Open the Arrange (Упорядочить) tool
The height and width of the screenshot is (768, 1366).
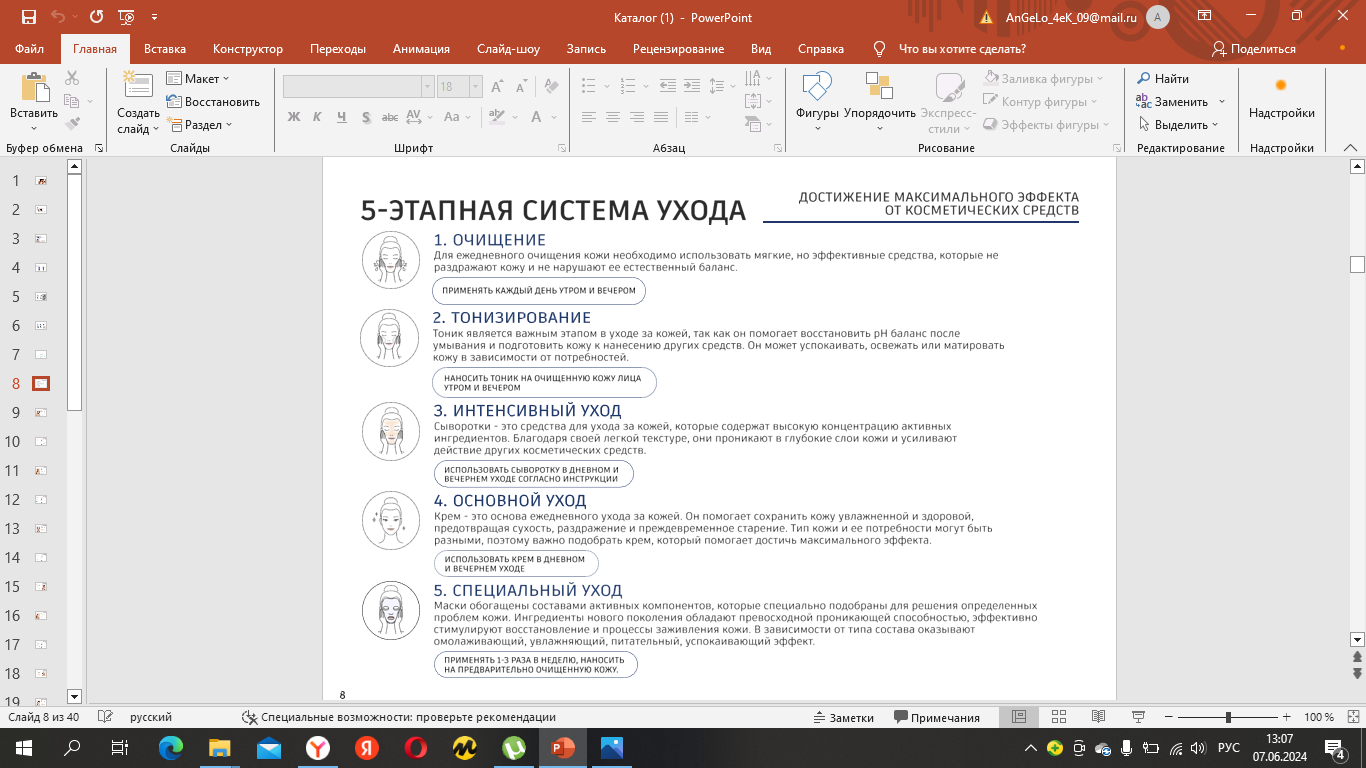879,88
